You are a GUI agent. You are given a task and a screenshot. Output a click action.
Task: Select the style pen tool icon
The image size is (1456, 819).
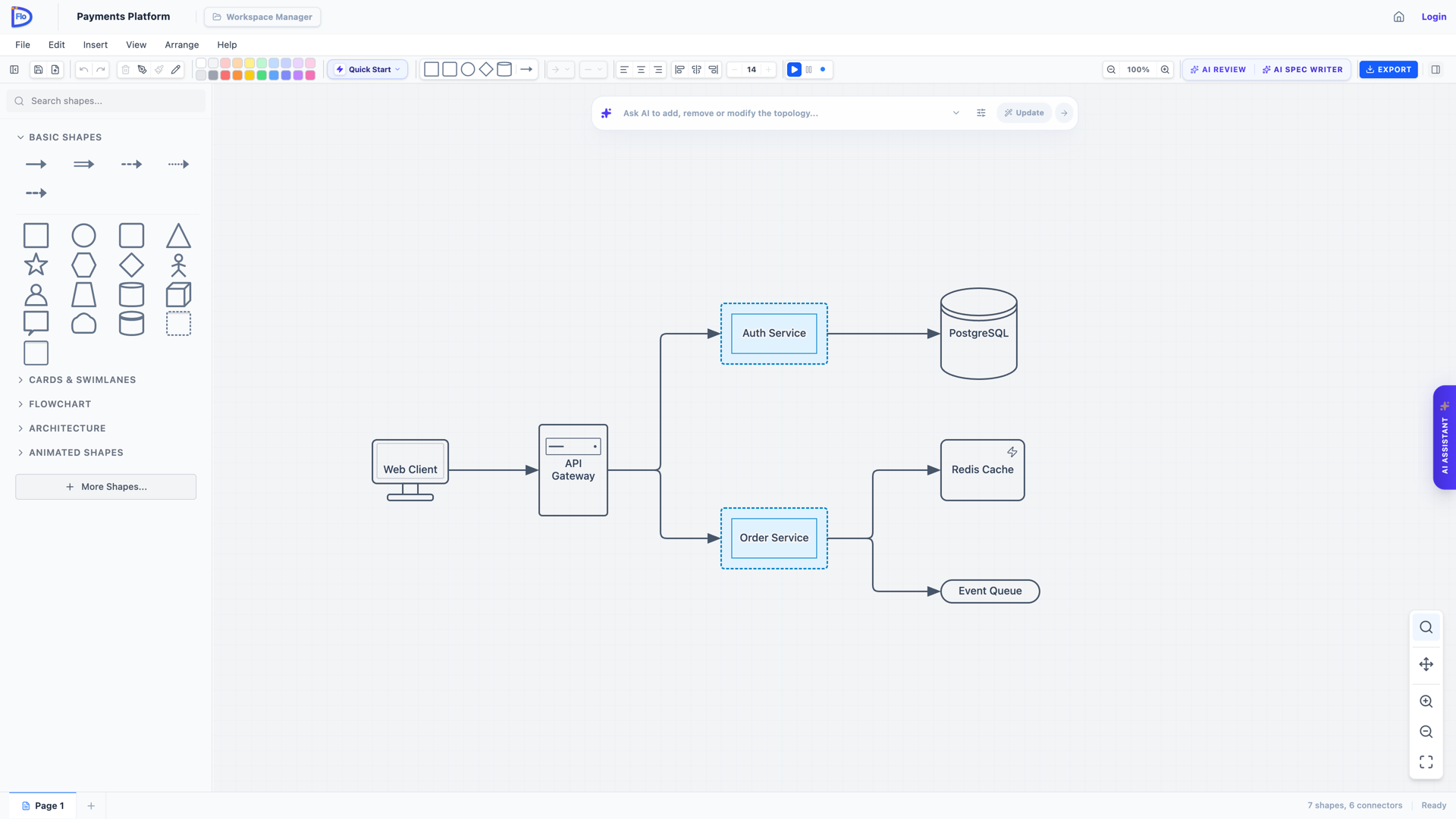coord(142,70)
